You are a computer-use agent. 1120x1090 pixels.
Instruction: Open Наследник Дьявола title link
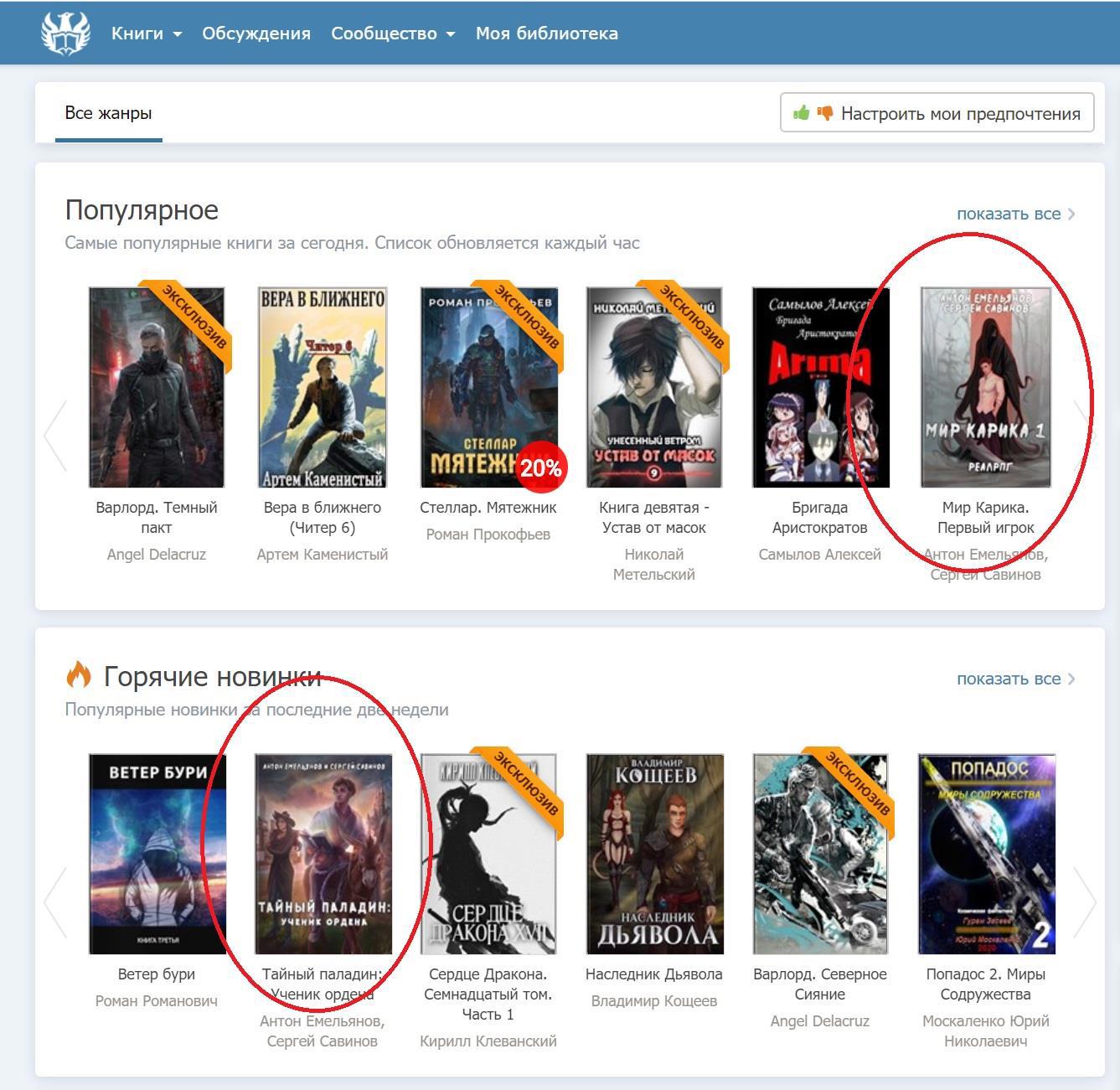click(x=653, y=974)
